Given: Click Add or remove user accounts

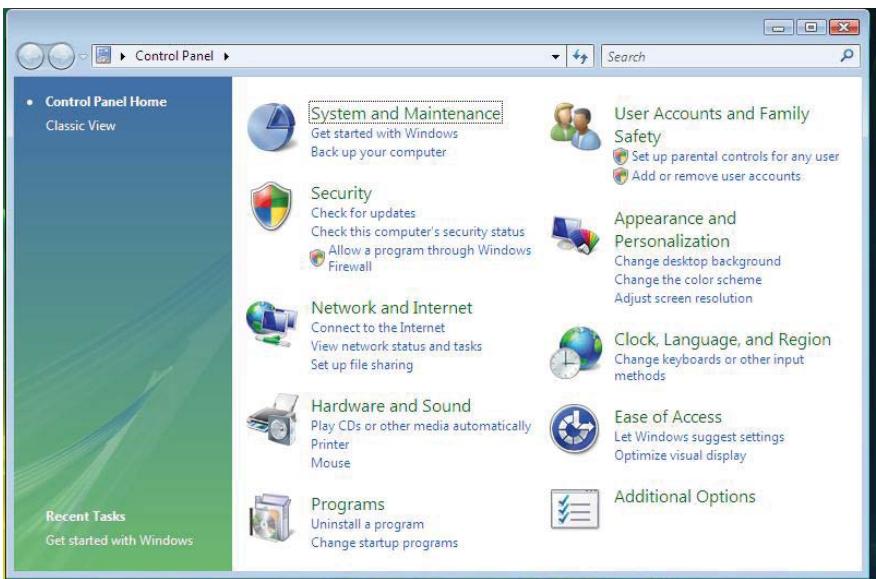Looking at the screenshot, I should click(716, 176).
